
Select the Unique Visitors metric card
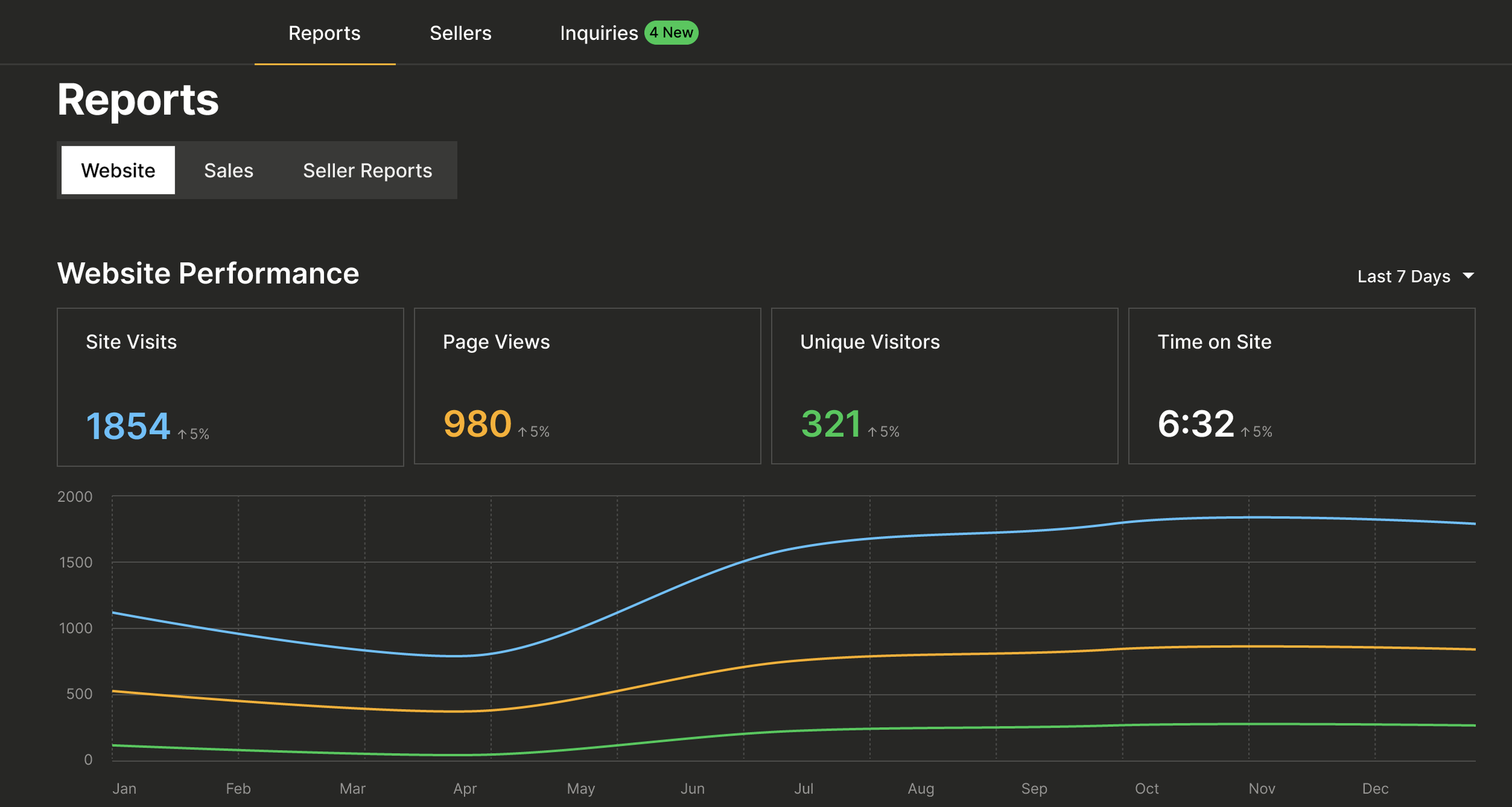(944, 386)
